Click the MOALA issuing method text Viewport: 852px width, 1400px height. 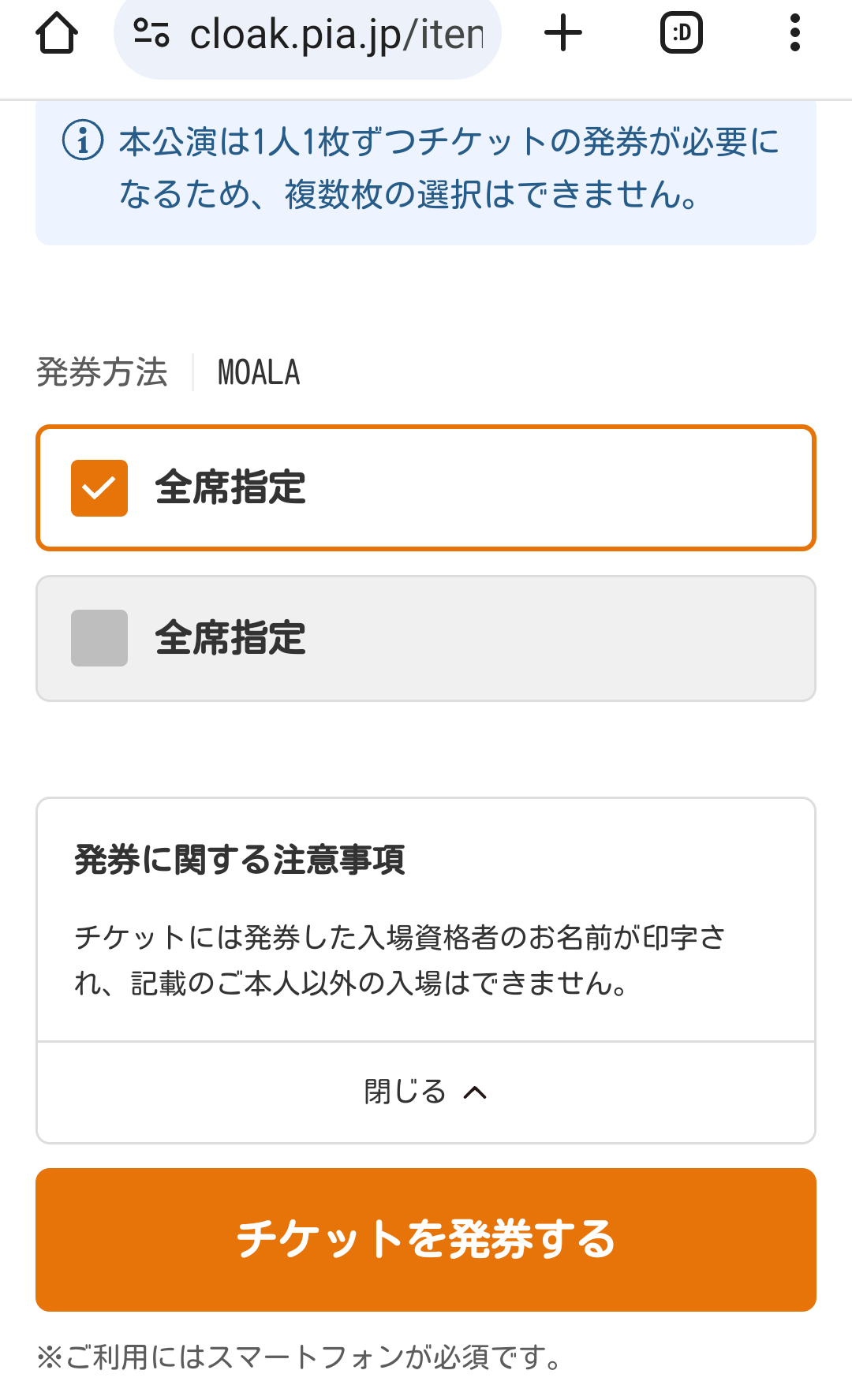[259, 373]
